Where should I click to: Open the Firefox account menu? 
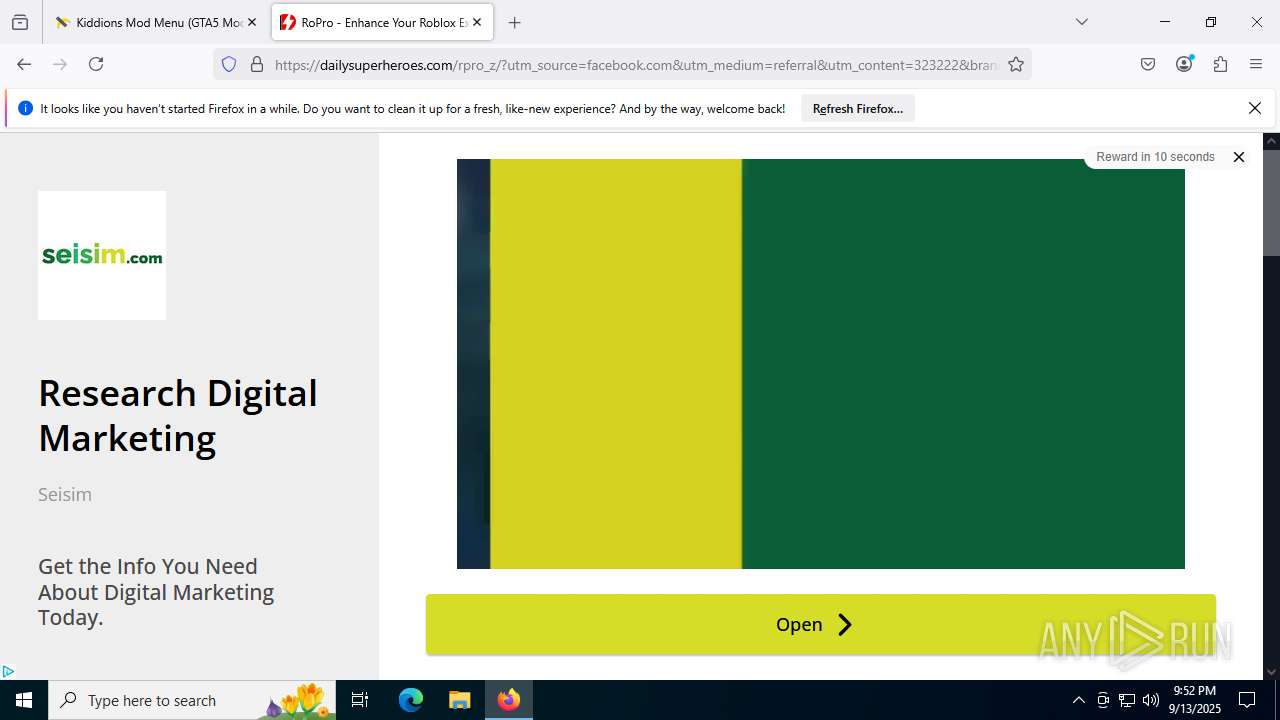pyautogui.click(x=1184, y=64)
